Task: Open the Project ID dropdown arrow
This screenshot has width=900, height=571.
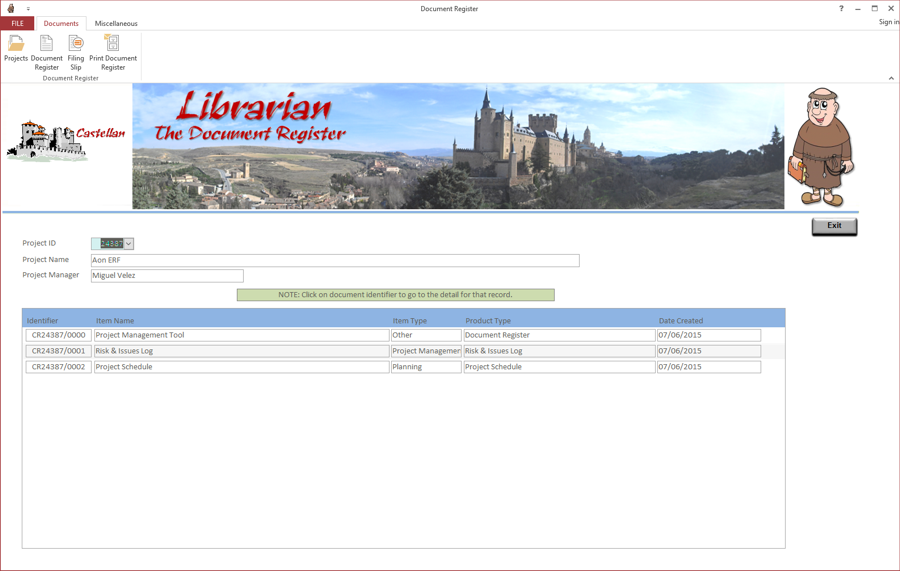Action: [129, 244]
